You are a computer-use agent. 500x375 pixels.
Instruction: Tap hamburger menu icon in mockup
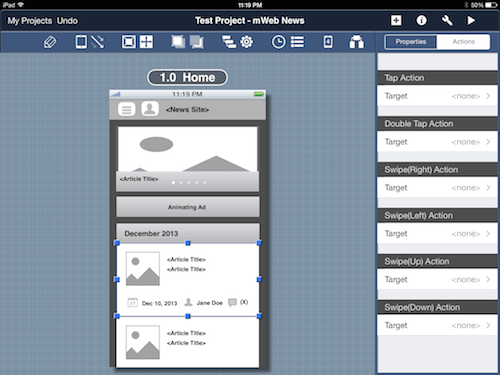(x=127, y=109)
